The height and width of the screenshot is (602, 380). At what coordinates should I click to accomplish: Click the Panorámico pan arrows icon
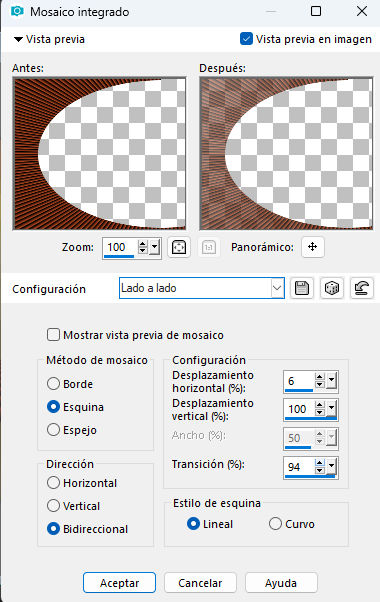coord(313,247)
